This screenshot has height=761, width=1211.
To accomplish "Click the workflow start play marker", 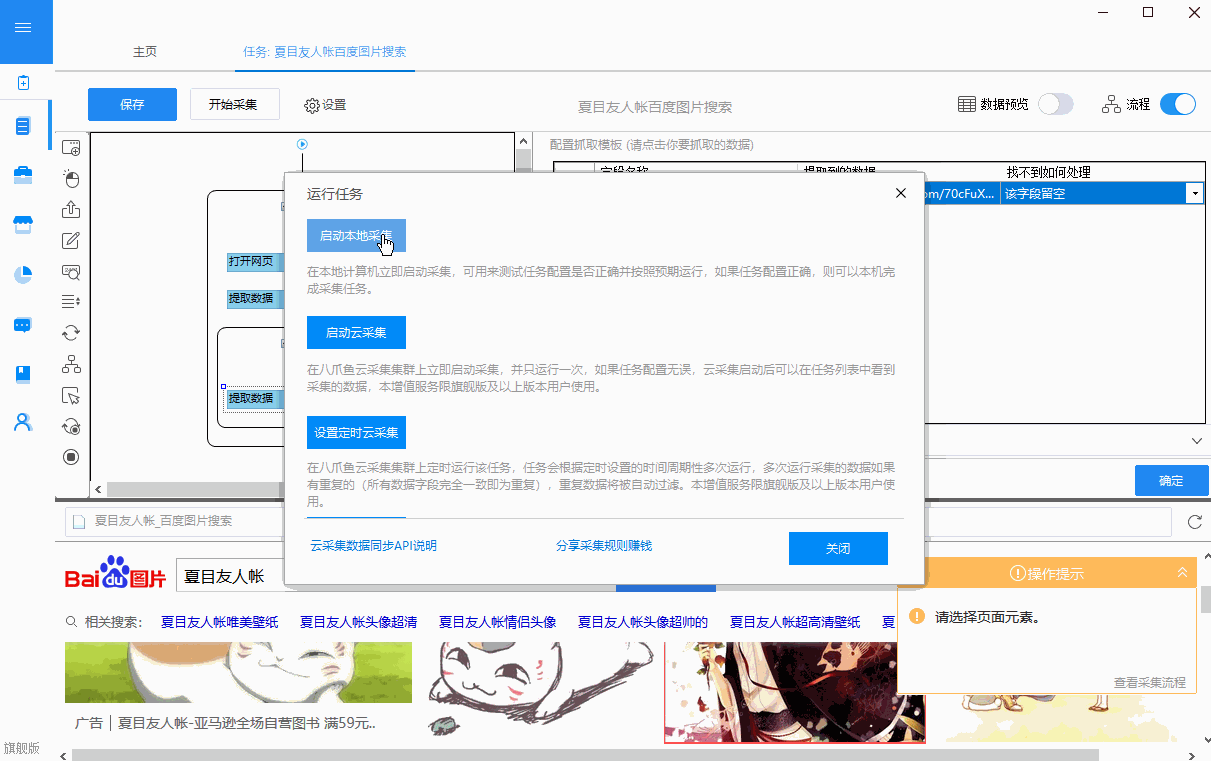I will (x=303, y=144).
